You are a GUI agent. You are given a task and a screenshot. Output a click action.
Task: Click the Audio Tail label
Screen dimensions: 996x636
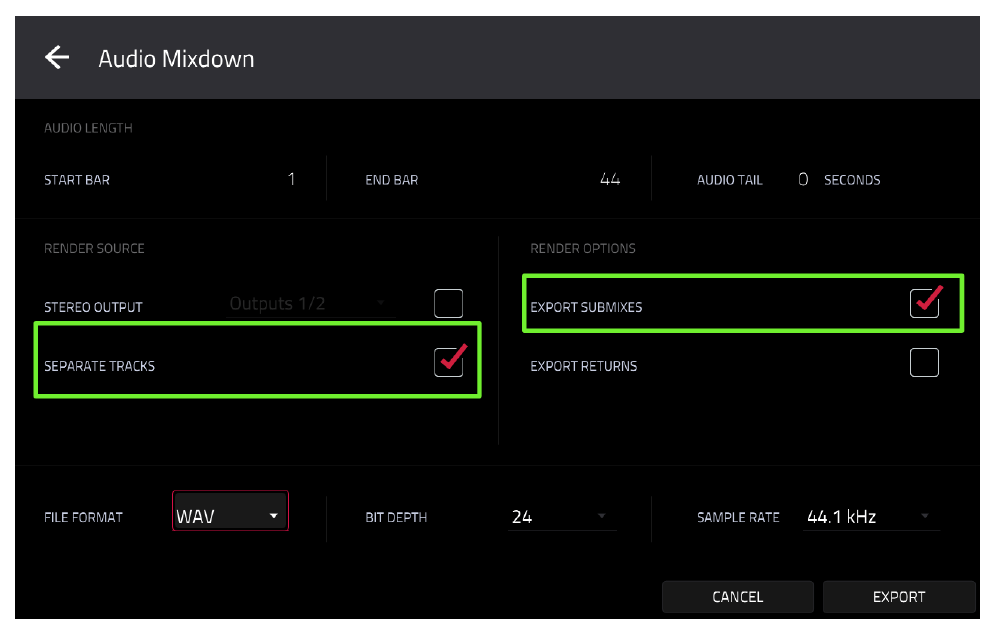pyautogui.click(x=730, y=180)
